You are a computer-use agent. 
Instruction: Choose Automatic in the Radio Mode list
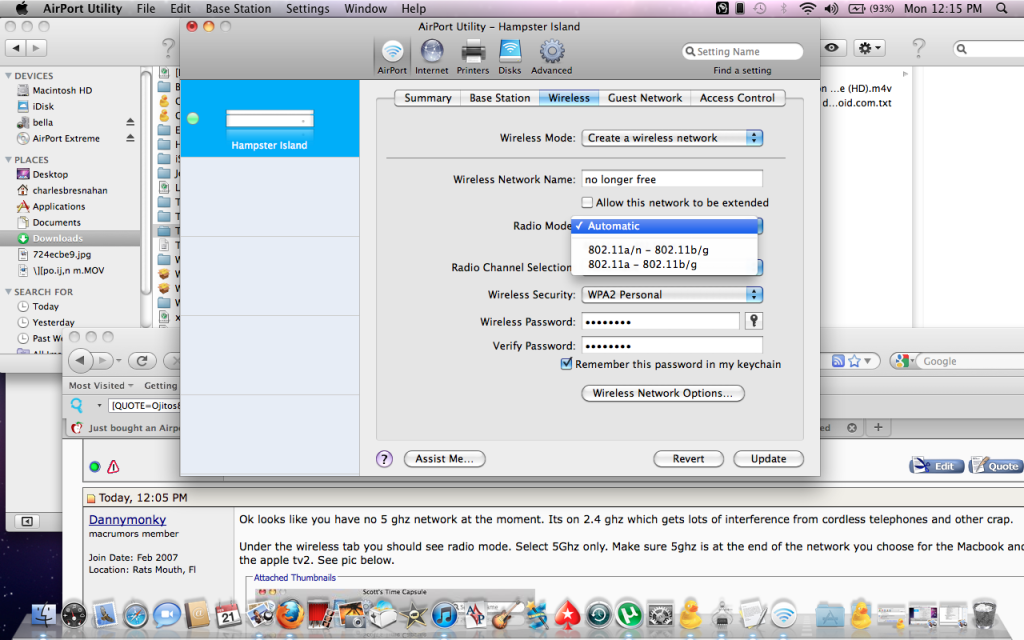[664, 226]
